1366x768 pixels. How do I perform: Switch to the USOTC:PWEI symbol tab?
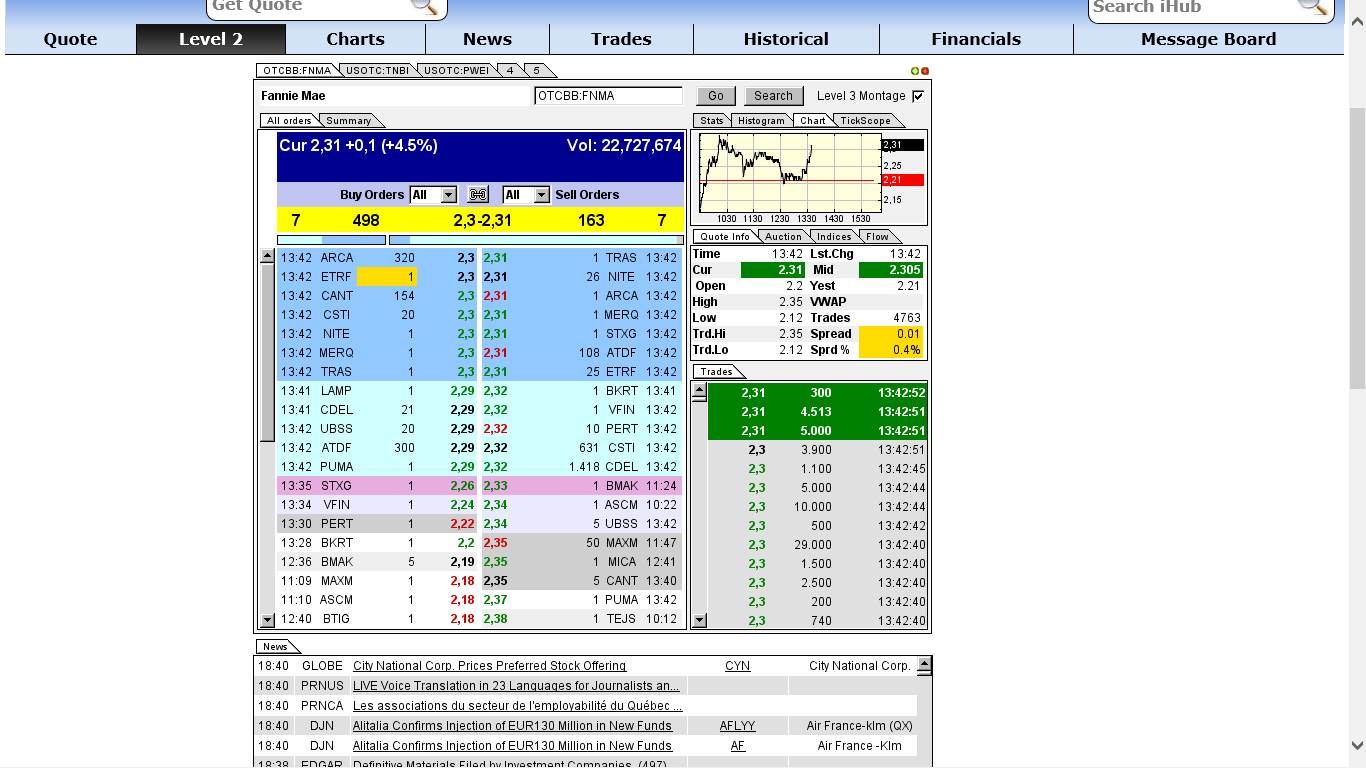[457, 71]
